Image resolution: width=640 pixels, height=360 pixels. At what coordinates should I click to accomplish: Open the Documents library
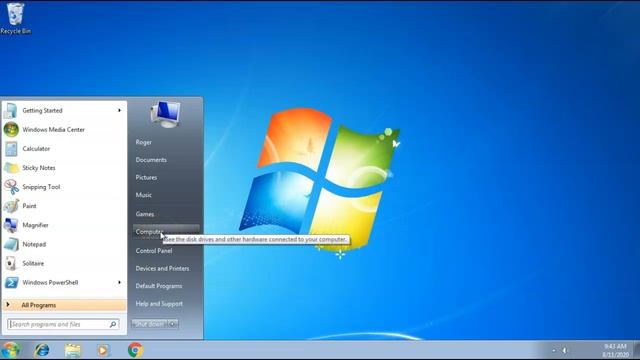point(151,160)
